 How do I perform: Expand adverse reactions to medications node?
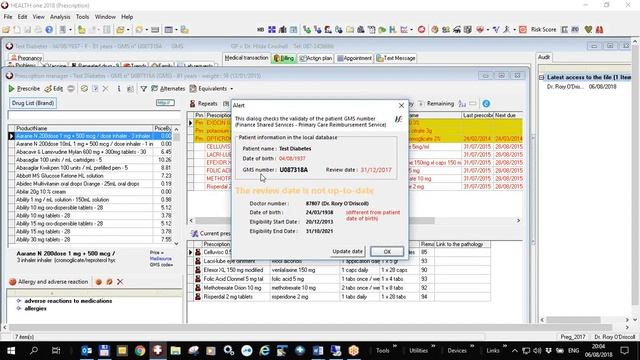point(18,301)
